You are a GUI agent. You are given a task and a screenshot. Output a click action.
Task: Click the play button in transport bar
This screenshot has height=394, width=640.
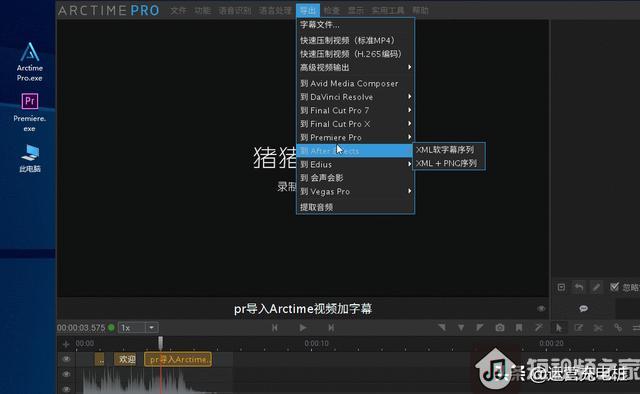(x=302, y=327)
